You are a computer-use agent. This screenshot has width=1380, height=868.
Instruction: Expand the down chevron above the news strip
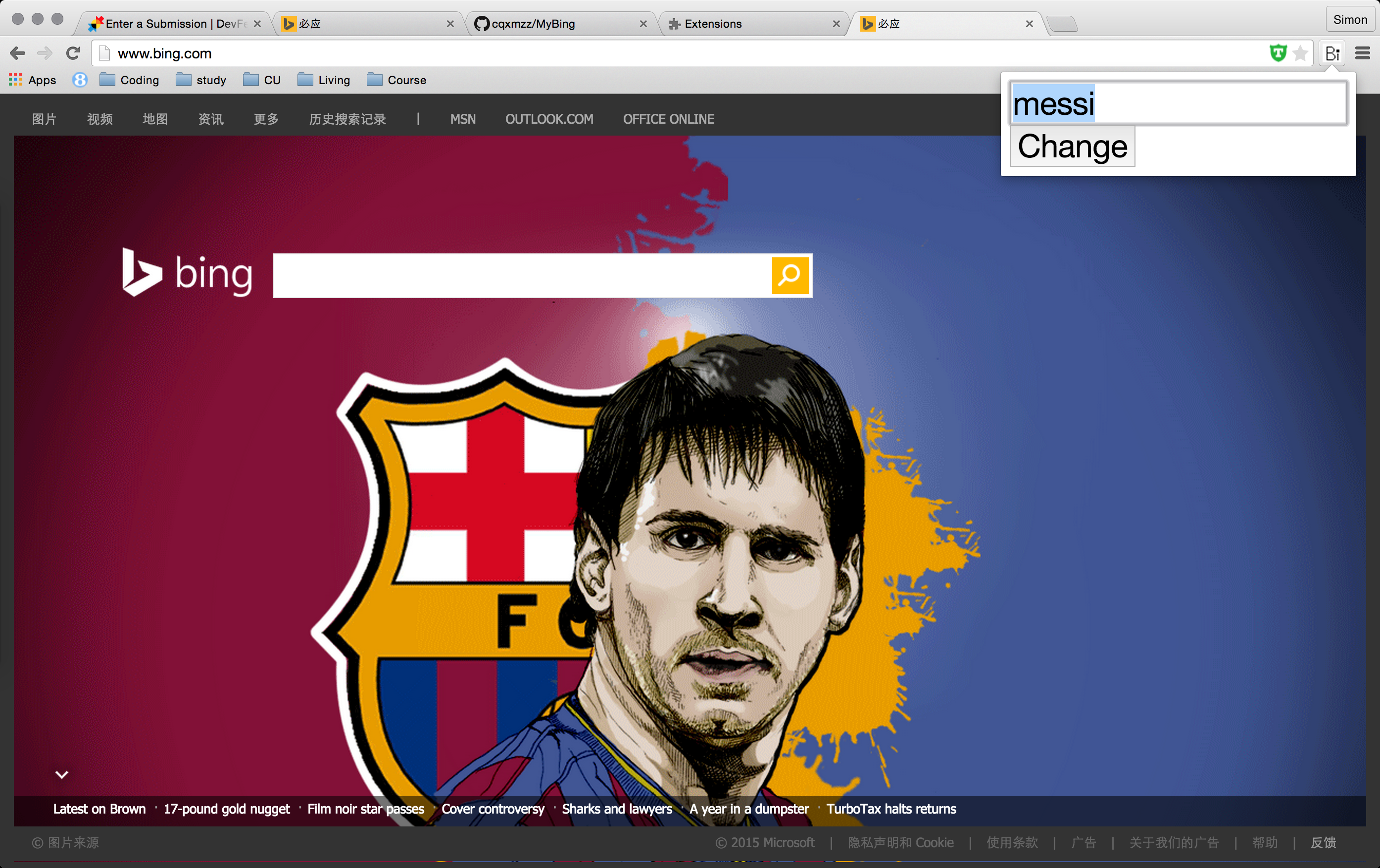(62, 774)
